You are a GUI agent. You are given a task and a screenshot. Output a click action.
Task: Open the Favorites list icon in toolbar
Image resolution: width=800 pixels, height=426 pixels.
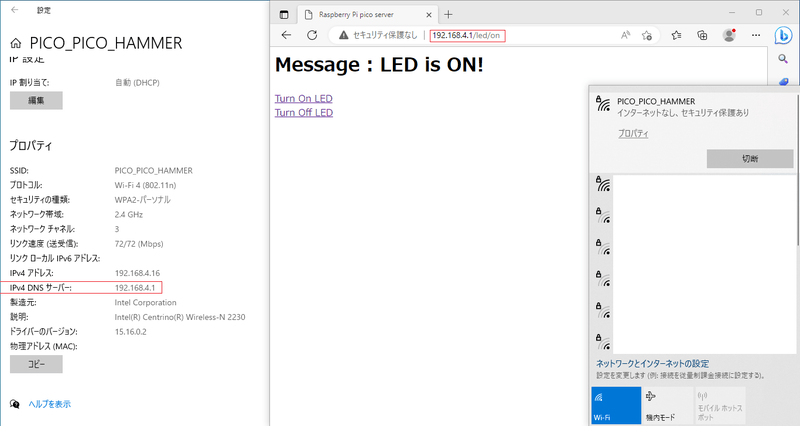click(x=676, y=35)
